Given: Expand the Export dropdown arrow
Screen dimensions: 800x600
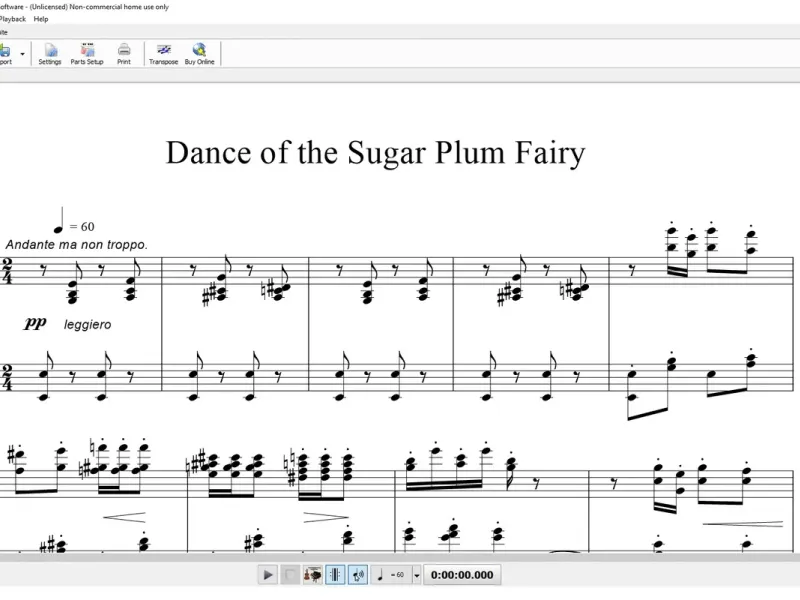Looking at the screenshot, I should coord(22,54).
